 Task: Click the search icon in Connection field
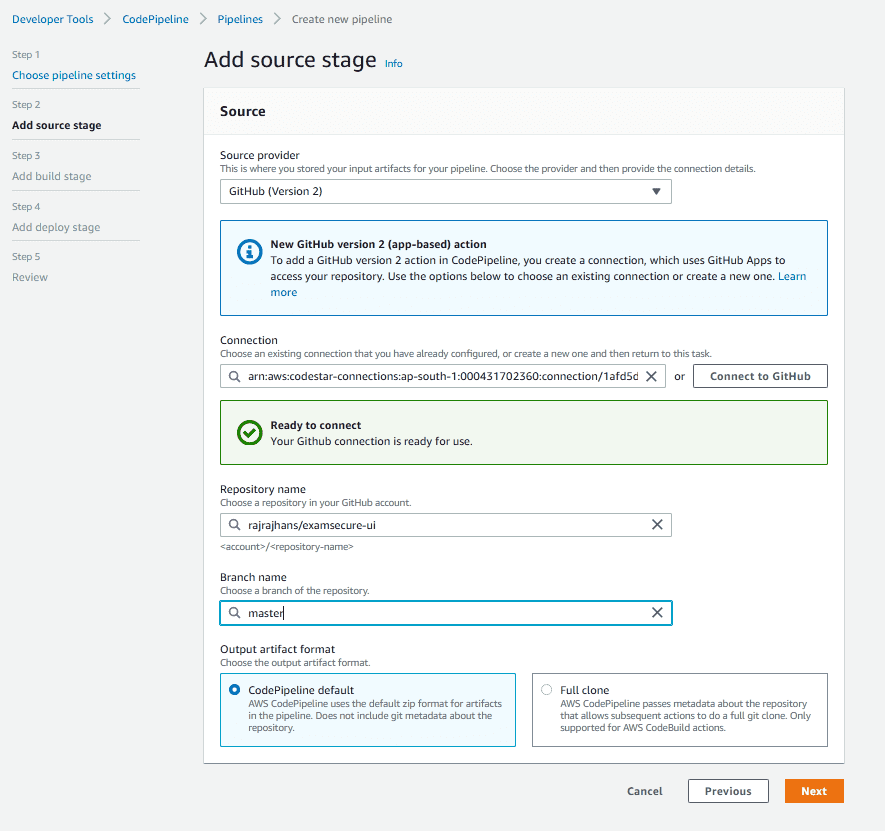click(234, 377)
